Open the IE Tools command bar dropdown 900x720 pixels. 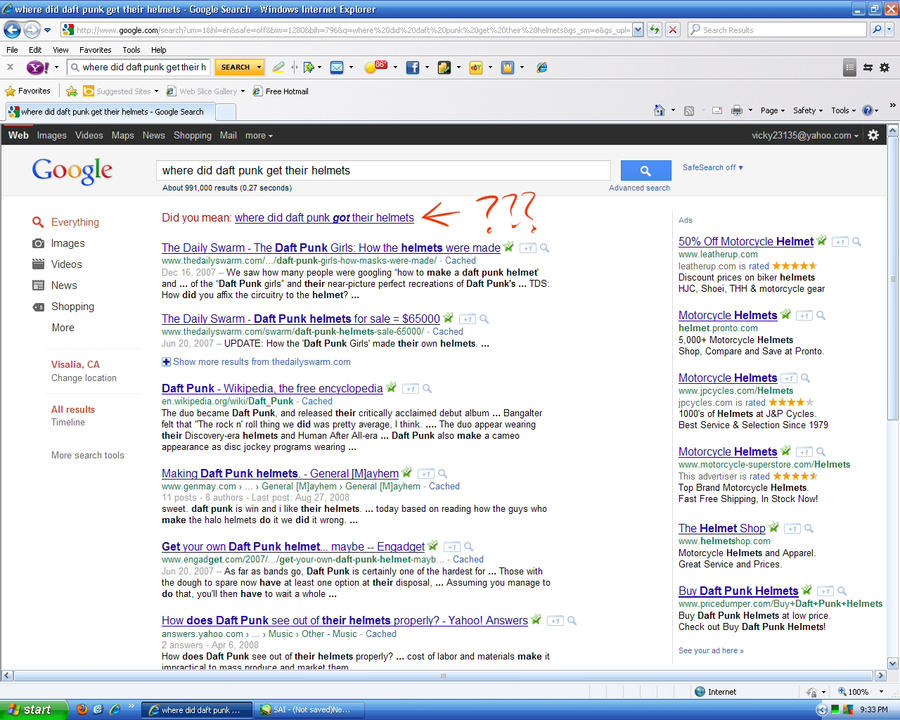[x=843, y=110]
